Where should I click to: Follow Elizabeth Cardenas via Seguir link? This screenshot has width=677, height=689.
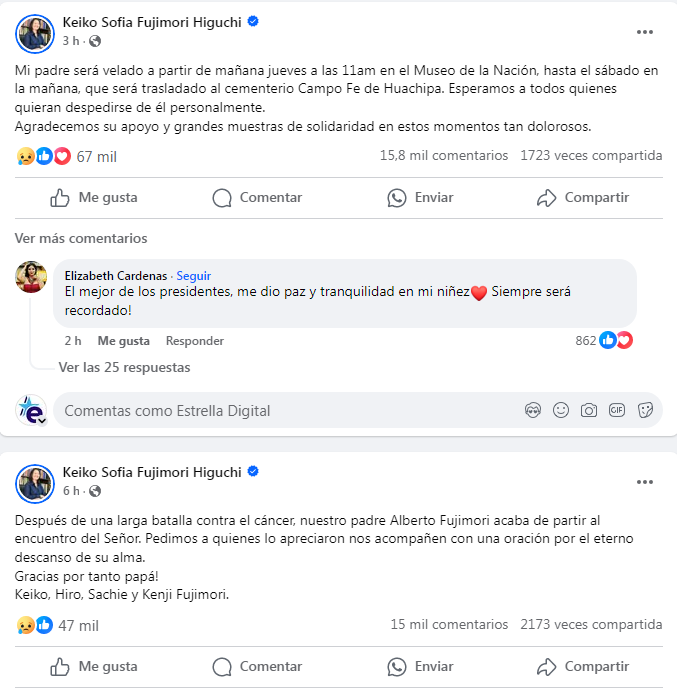[193, 276]
